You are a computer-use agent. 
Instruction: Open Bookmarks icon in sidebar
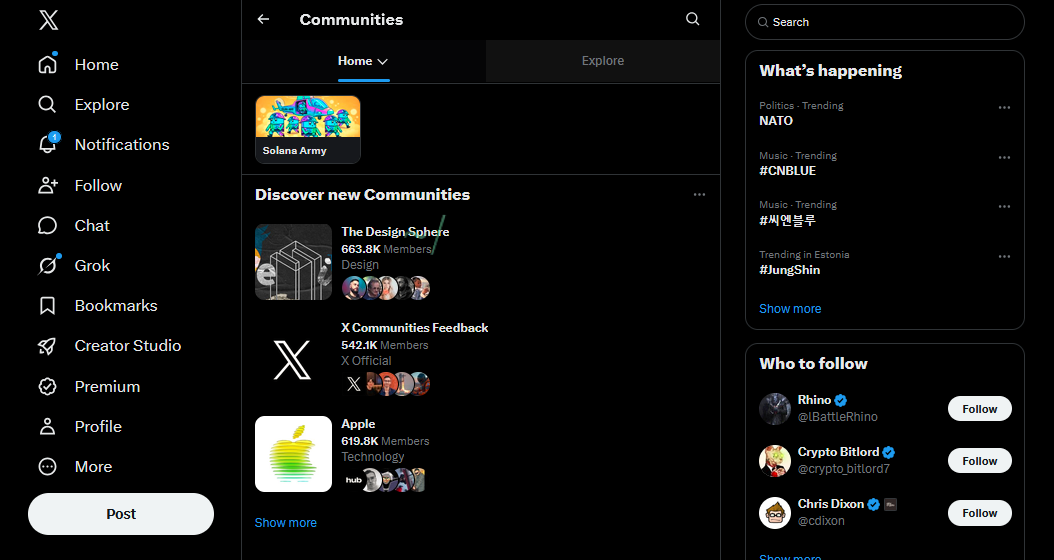[47, 305]
